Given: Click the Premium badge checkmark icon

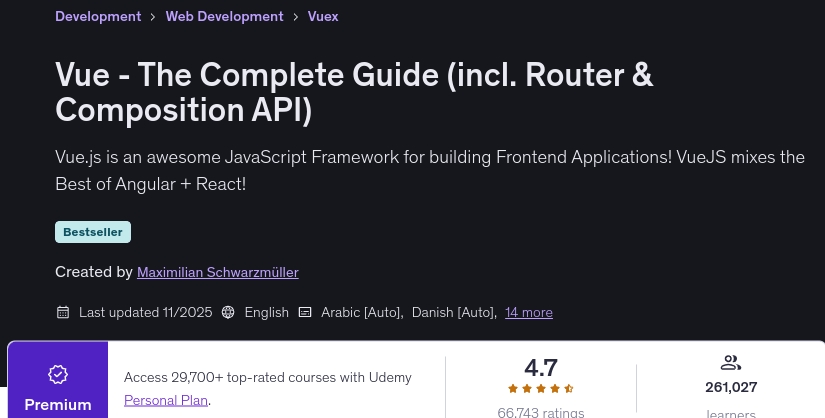Looking at the screenshot, I should pyautogui.click(x=58, y=374).
